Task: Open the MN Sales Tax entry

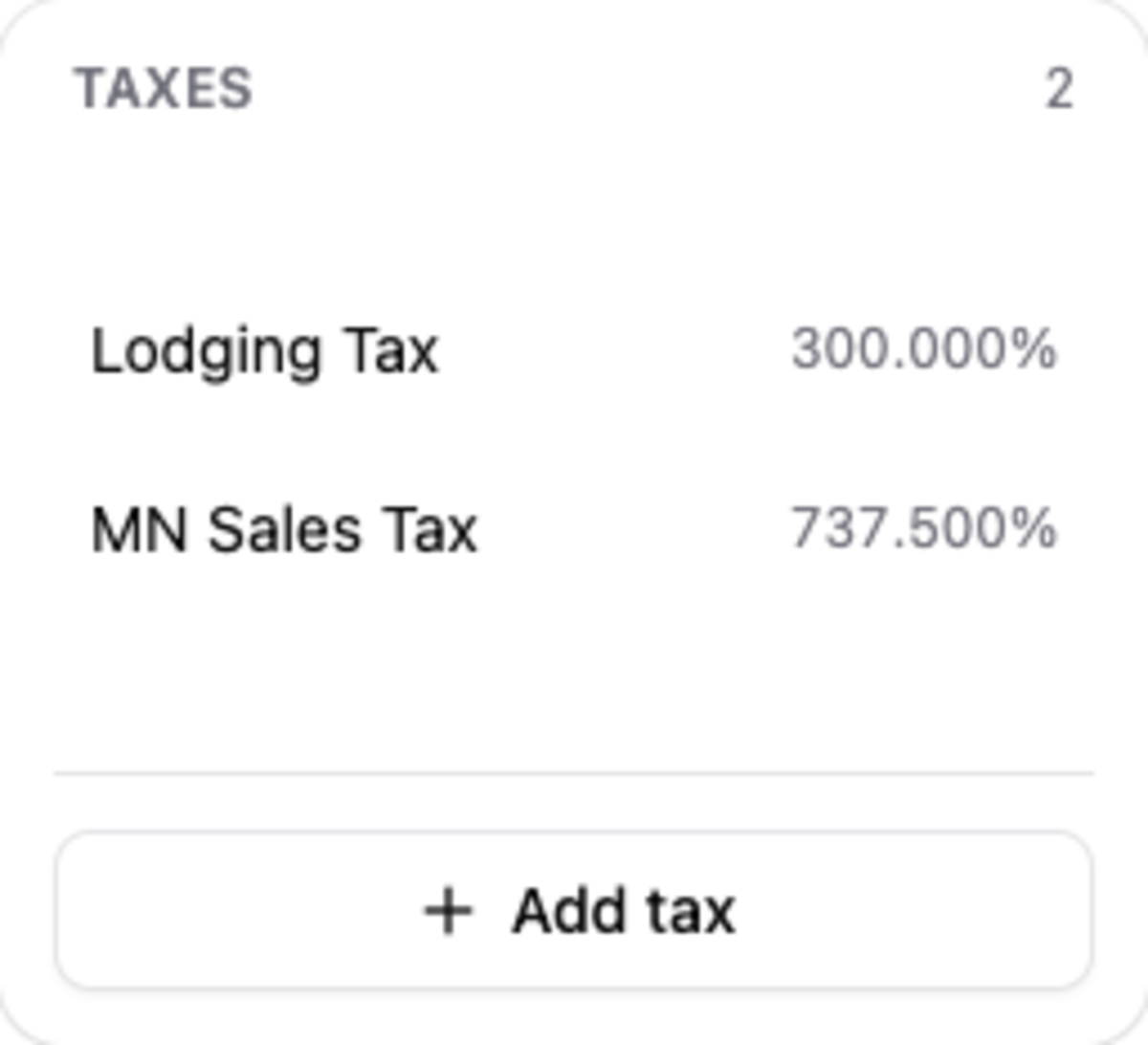Action: pyautogui.click(x=574, y=528)
